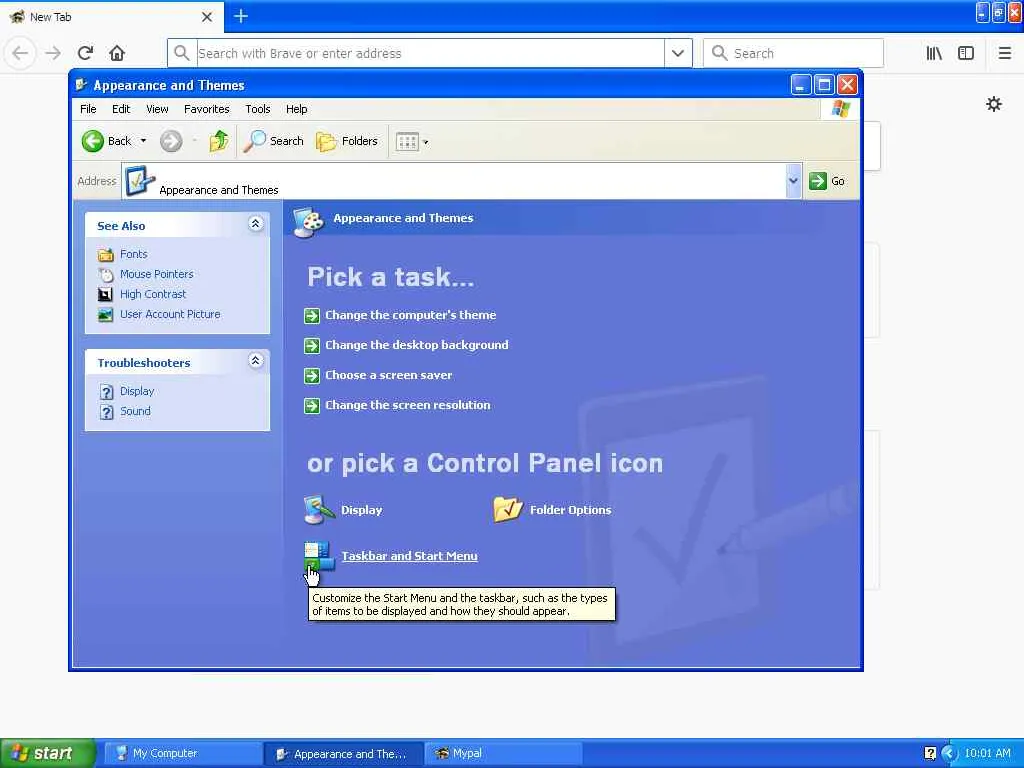Click the Fonts folder icon
The image size is (1024, 768).
[106, 255]
